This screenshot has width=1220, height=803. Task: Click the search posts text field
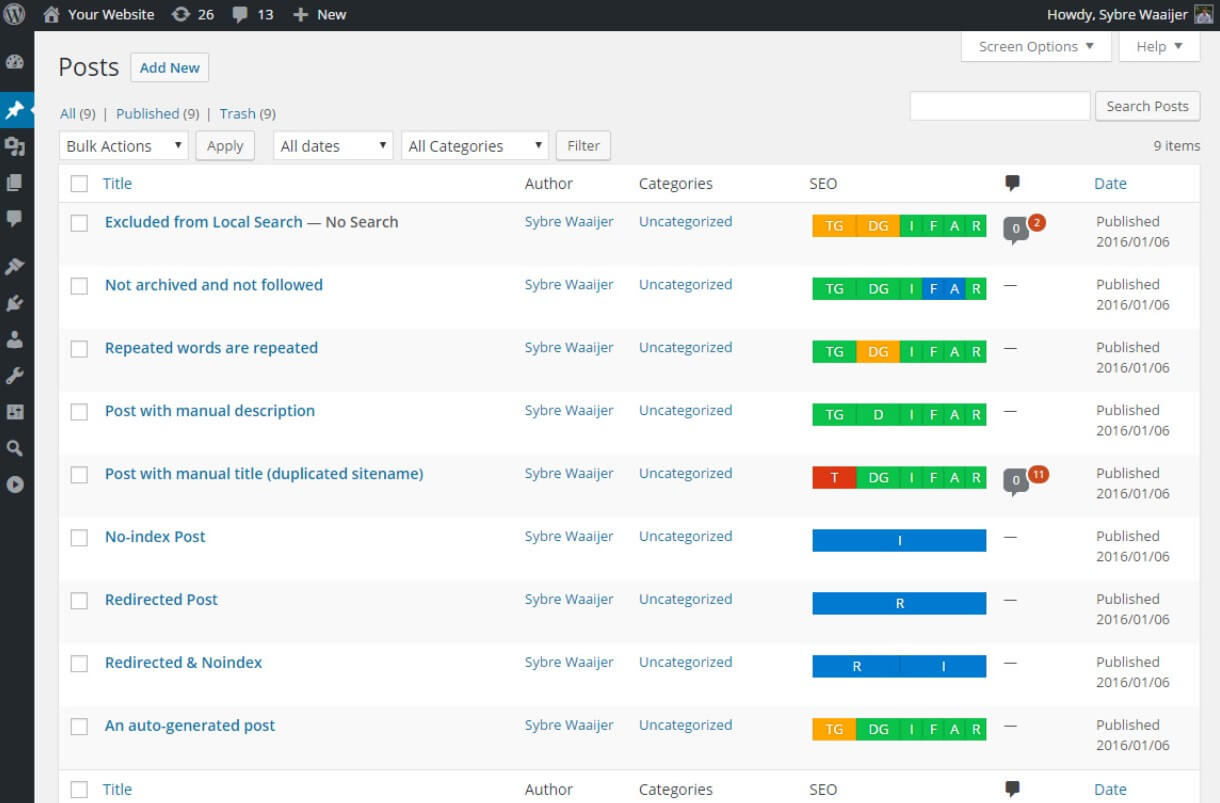(x=999, y=106)
